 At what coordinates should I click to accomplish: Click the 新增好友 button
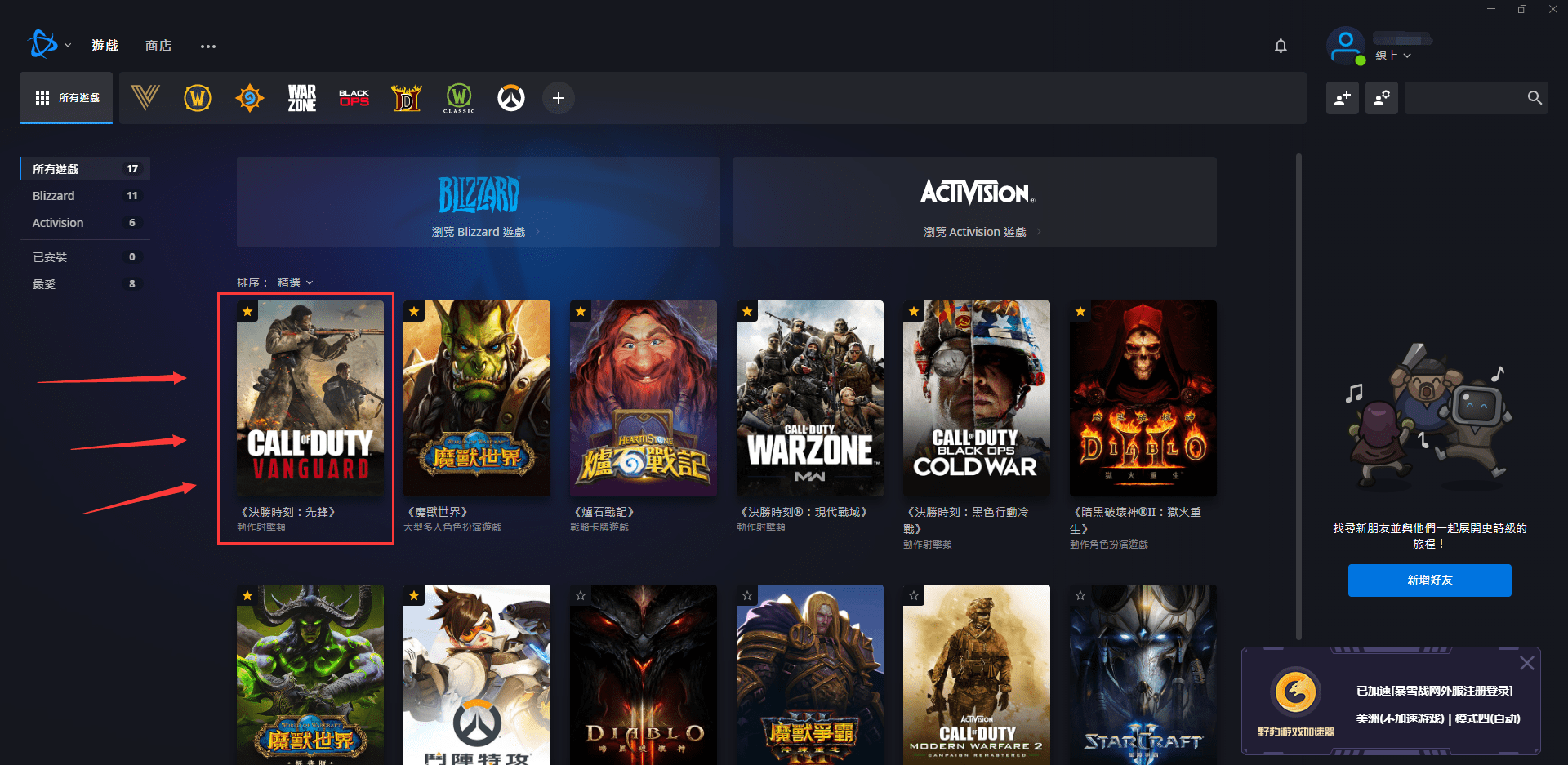coord(1429,580)
